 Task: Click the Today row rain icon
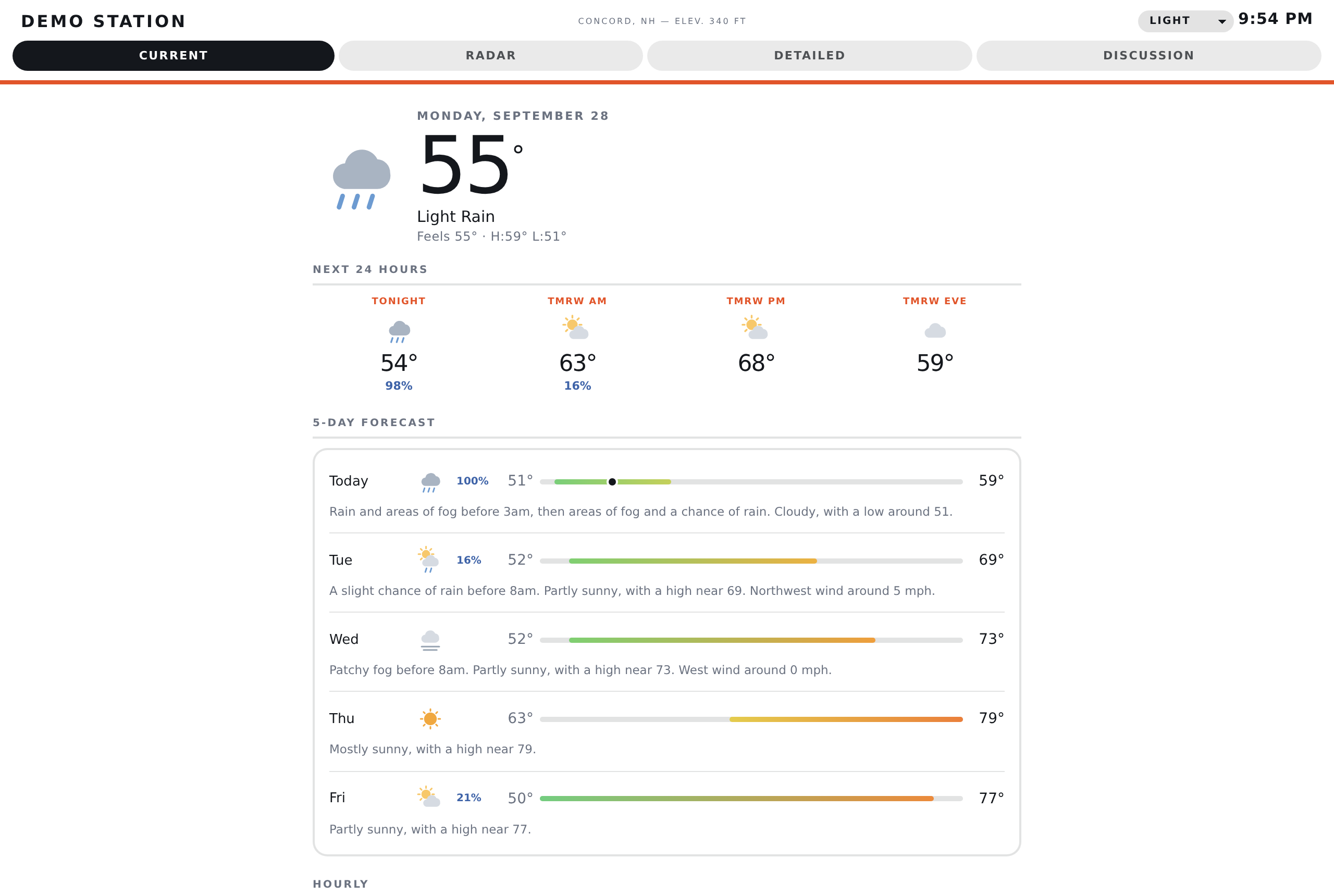430,482
